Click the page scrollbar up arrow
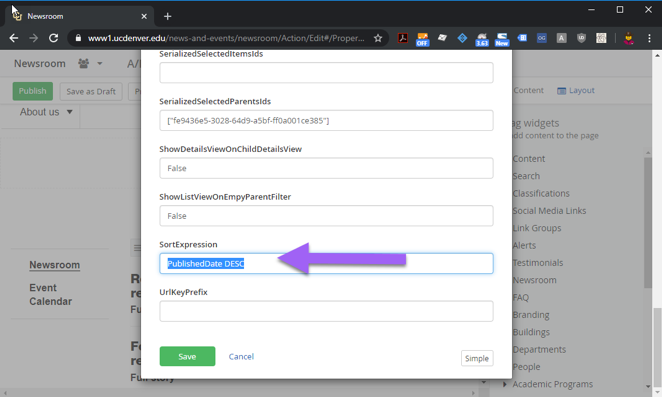 click(658, 55)
